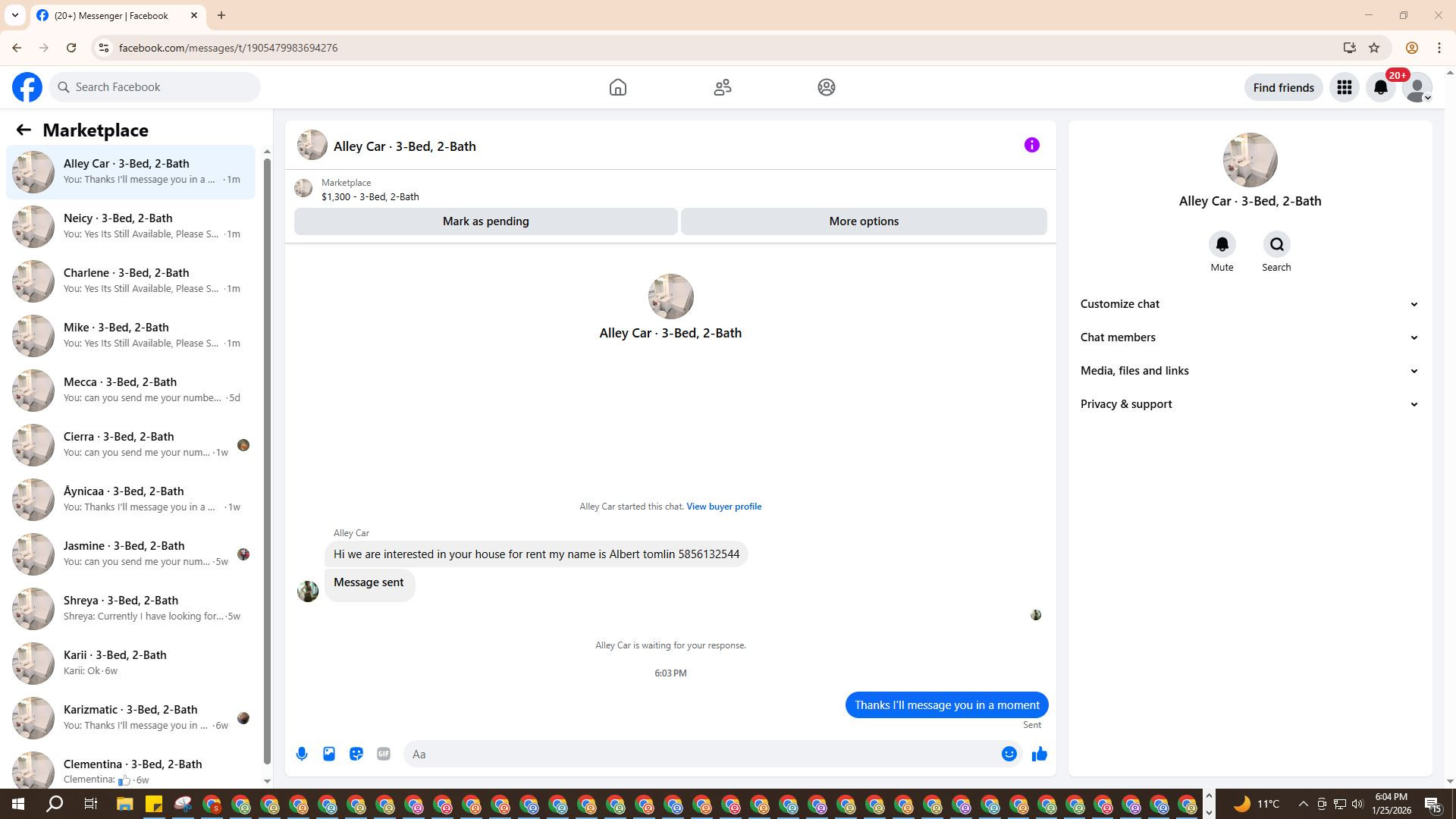
Task: Attach a photo file to the message
Action: 329,754
